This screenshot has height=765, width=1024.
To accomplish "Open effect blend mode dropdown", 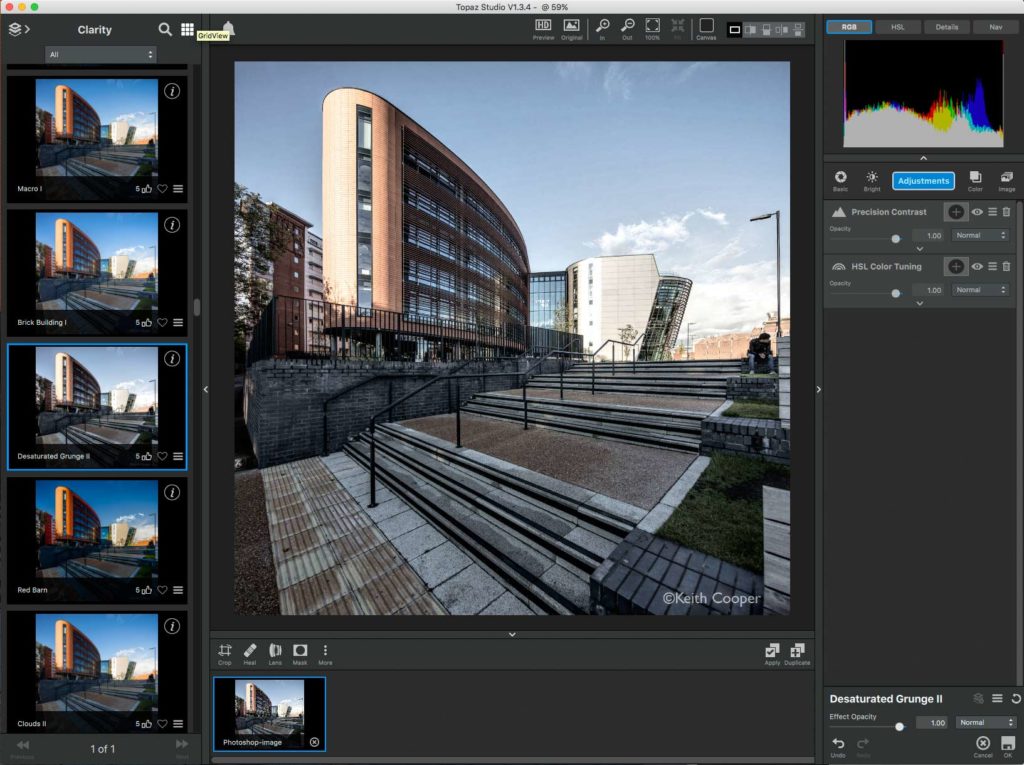I will pos(985,723).
